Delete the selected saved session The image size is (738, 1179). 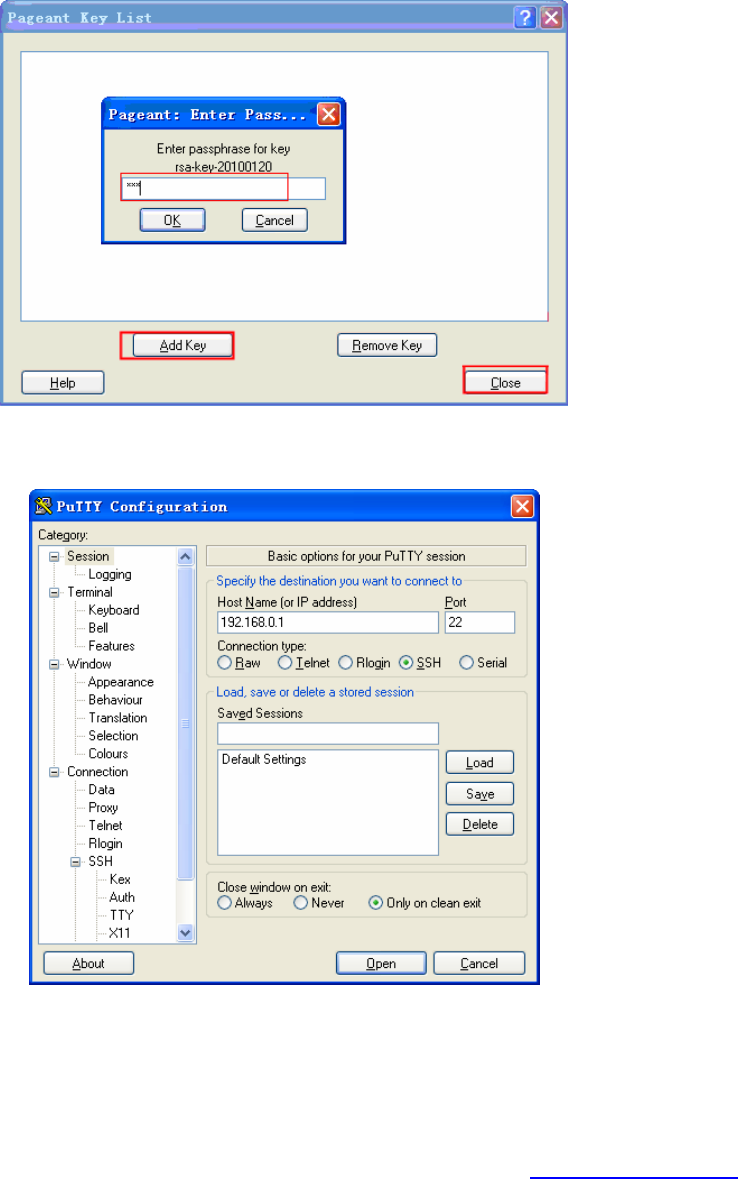479,824
